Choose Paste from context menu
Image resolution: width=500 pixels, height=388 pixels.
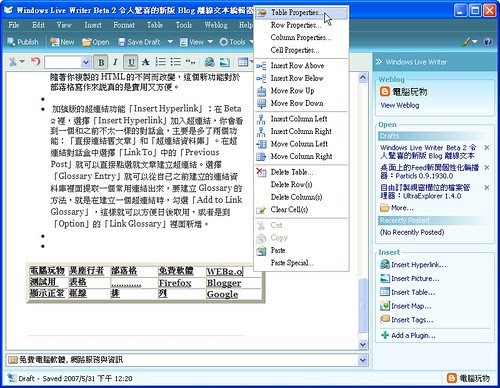tap(301, 250)
